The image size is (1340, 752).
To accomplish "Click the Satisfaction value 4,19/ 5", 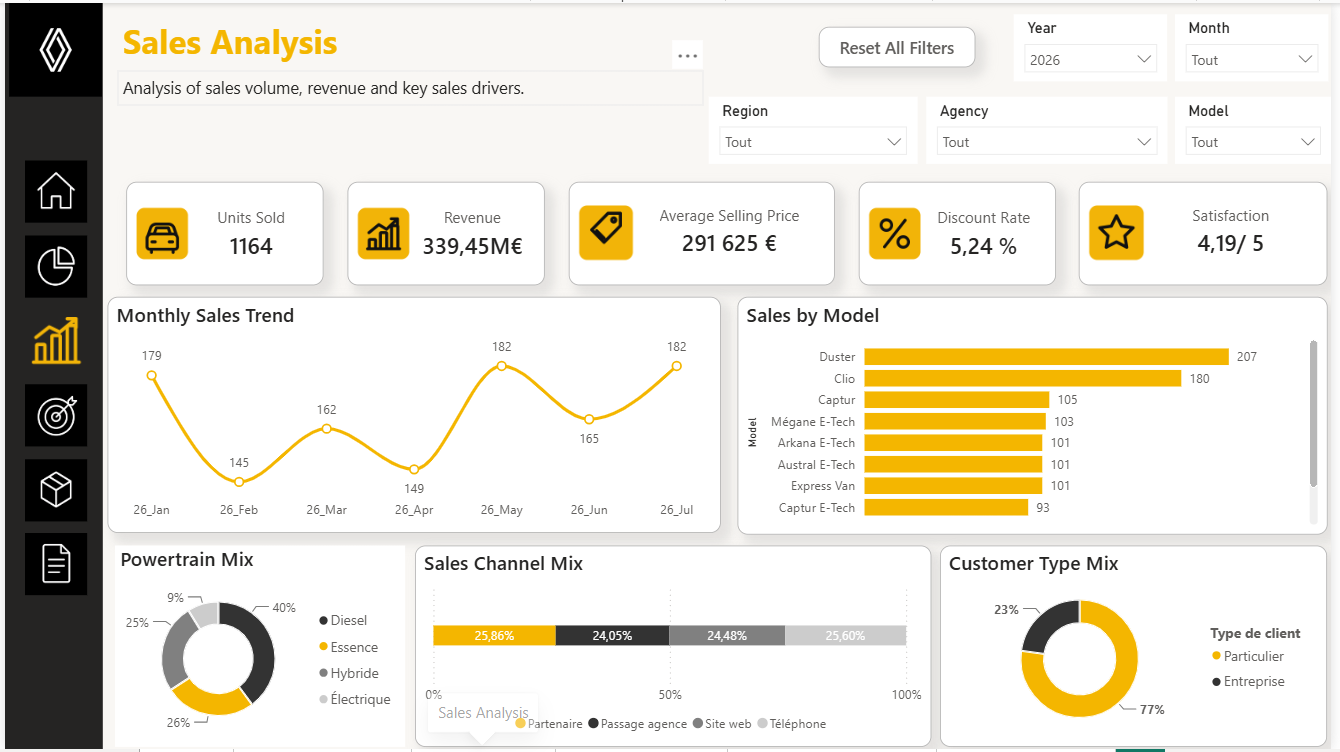I will (1230, 243).
